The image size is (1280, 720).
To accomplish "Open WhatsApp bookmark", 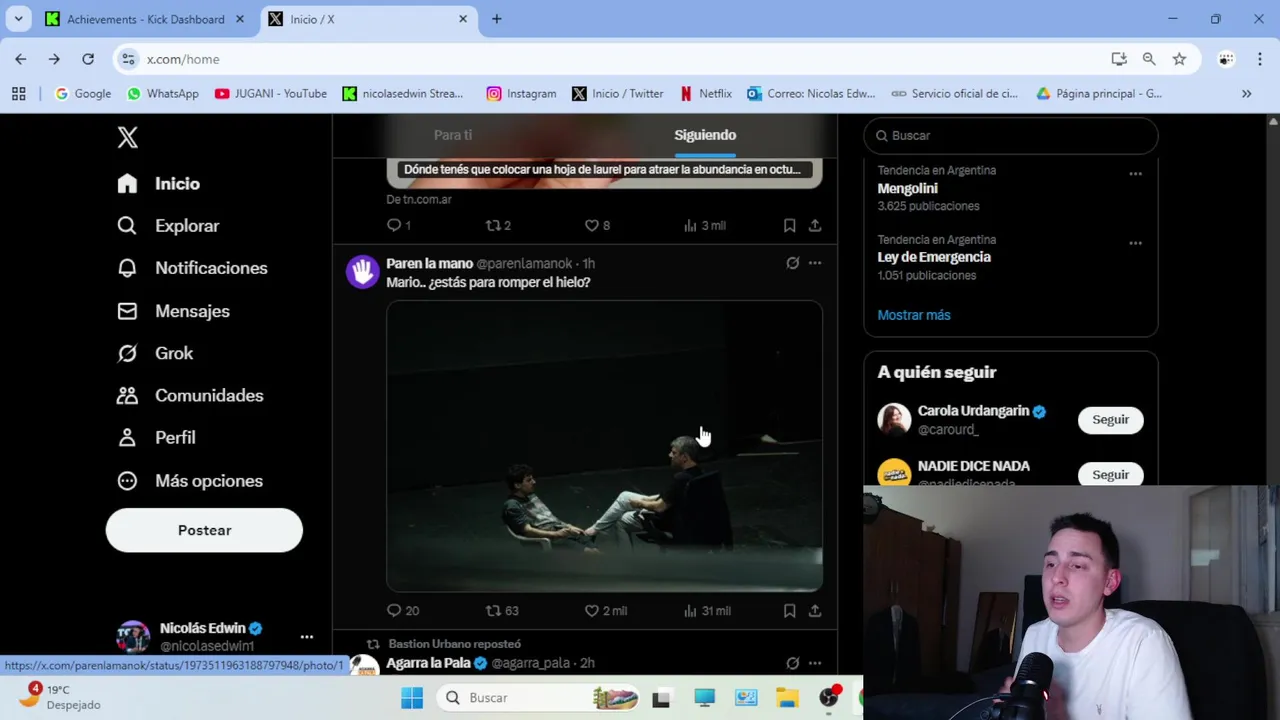I will [x=163, y=94].
